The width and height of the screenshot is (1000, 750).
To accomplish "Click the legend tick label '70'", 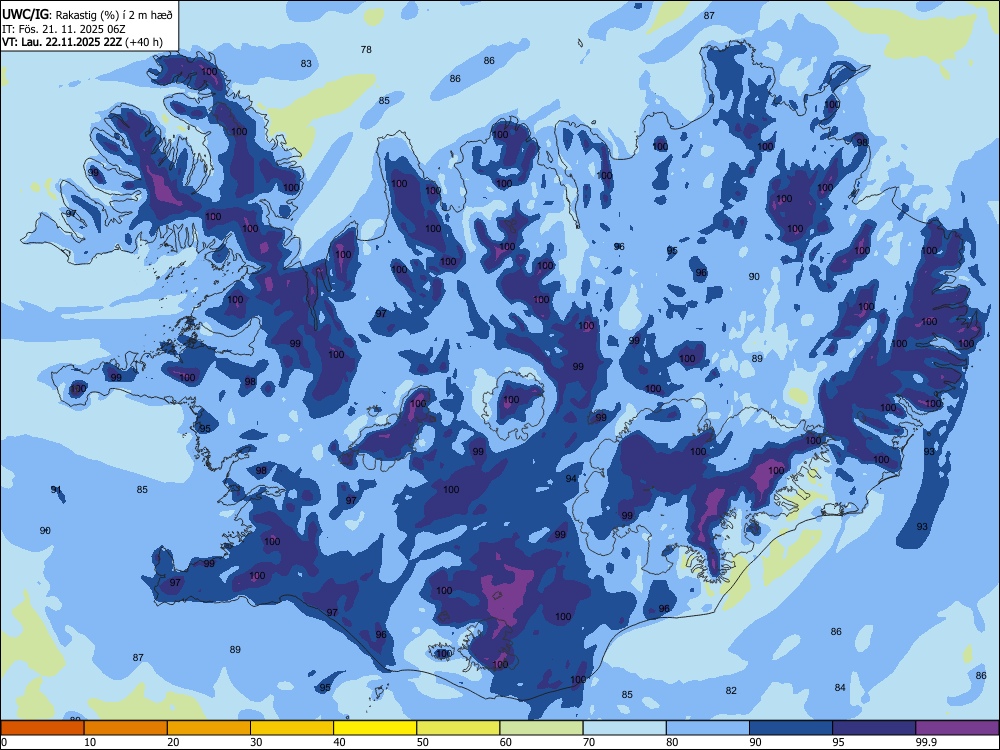I will pos(589,742).
